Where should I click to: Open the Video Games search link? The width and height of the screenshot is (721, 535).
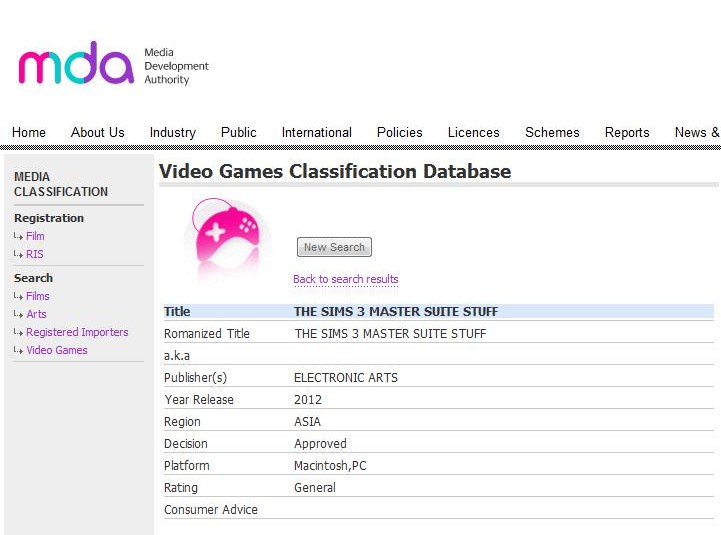tap(57, 350)
